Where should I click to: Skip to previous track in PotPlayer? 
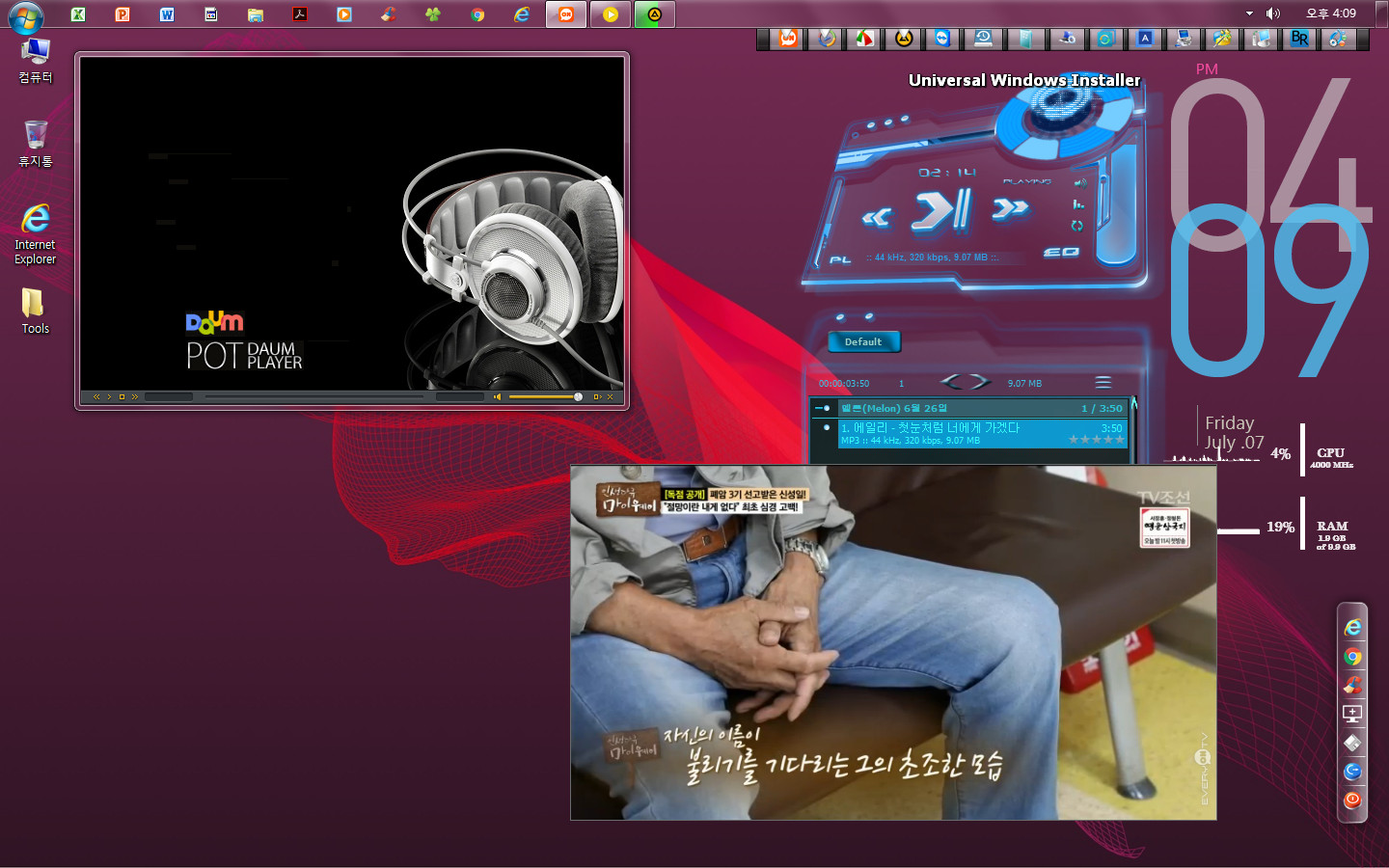(96, 396)
